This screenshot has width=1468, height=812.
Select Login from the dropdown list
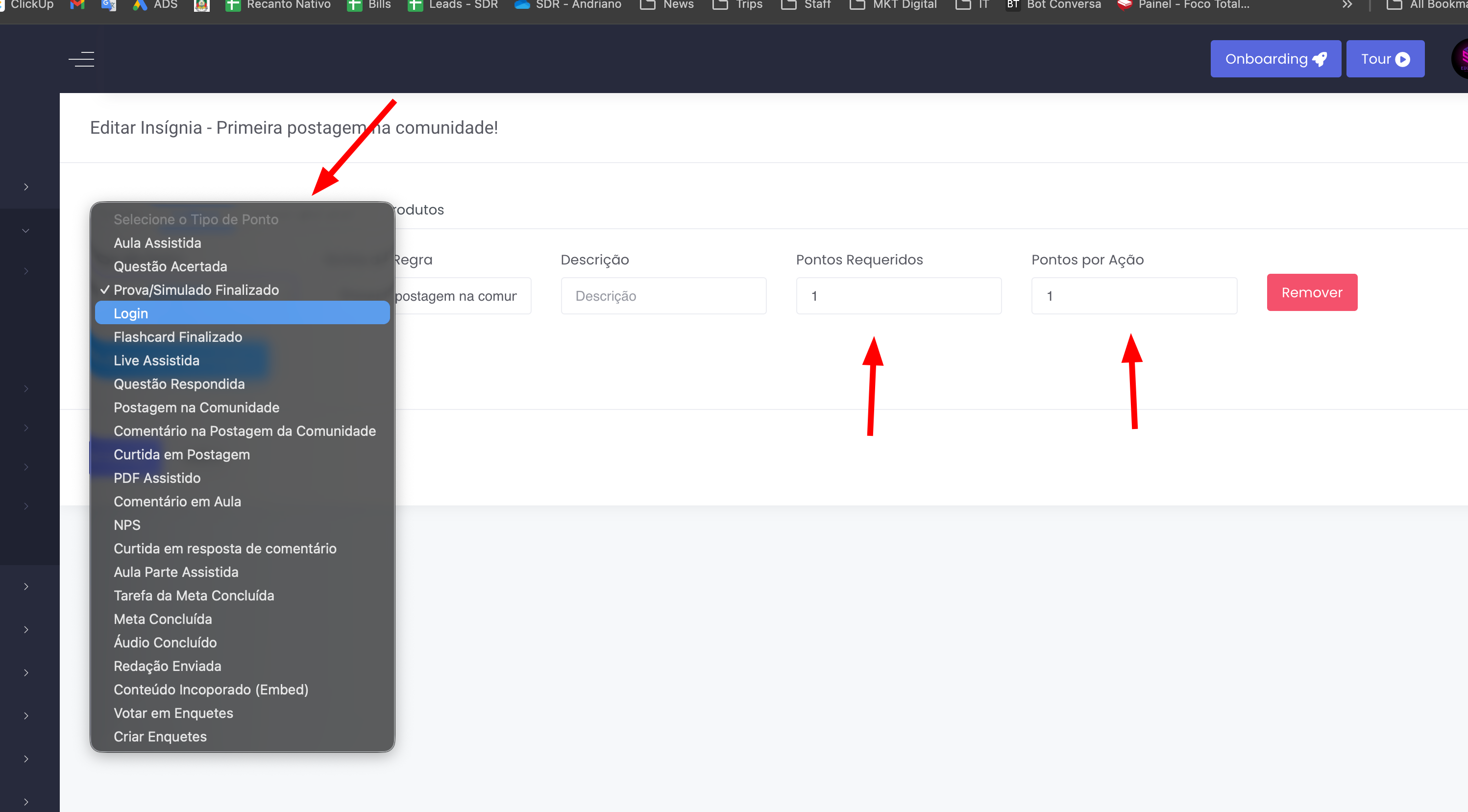point(130,313)
